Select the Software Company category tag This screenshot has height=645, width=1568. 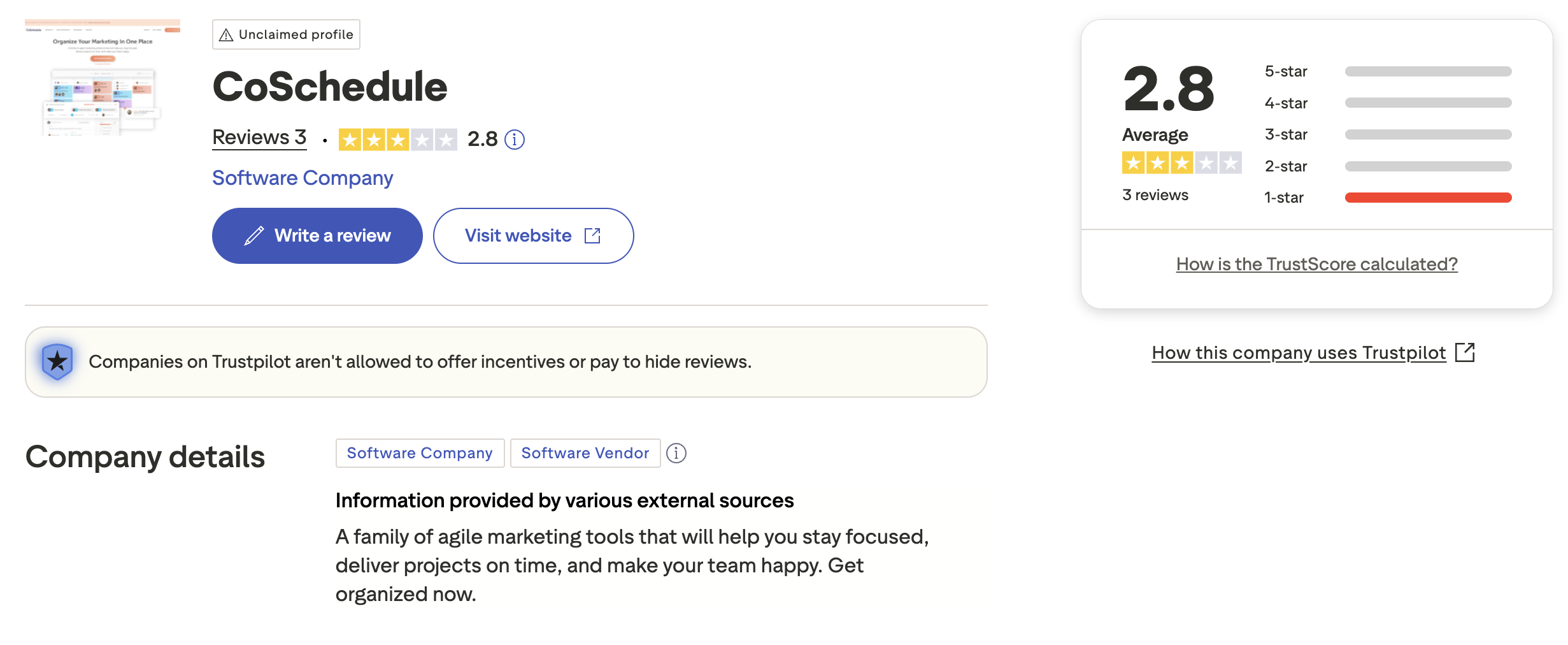(419, 453)
